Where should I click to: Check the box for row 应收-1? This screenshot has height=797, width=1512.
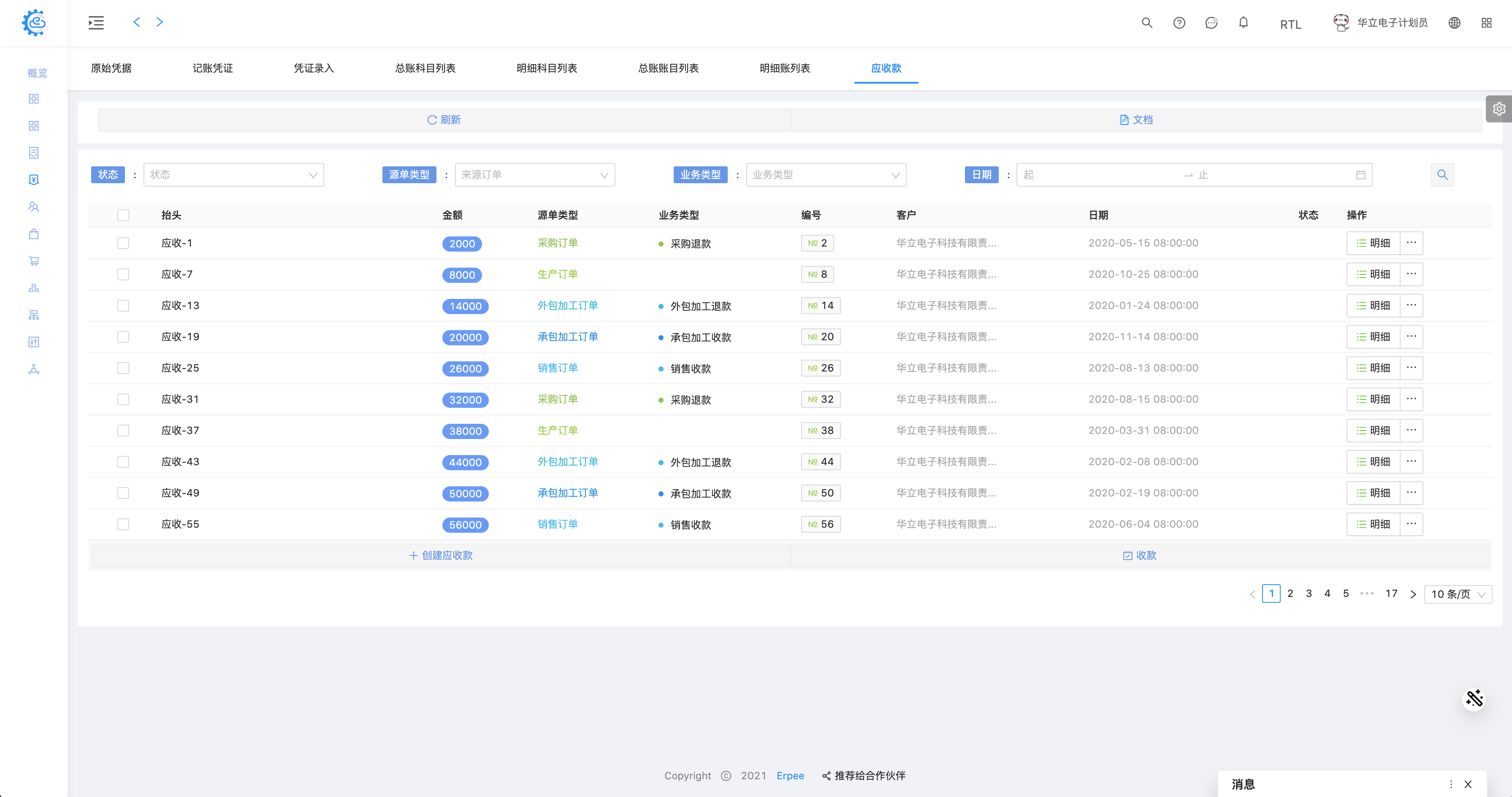[123, 243]
